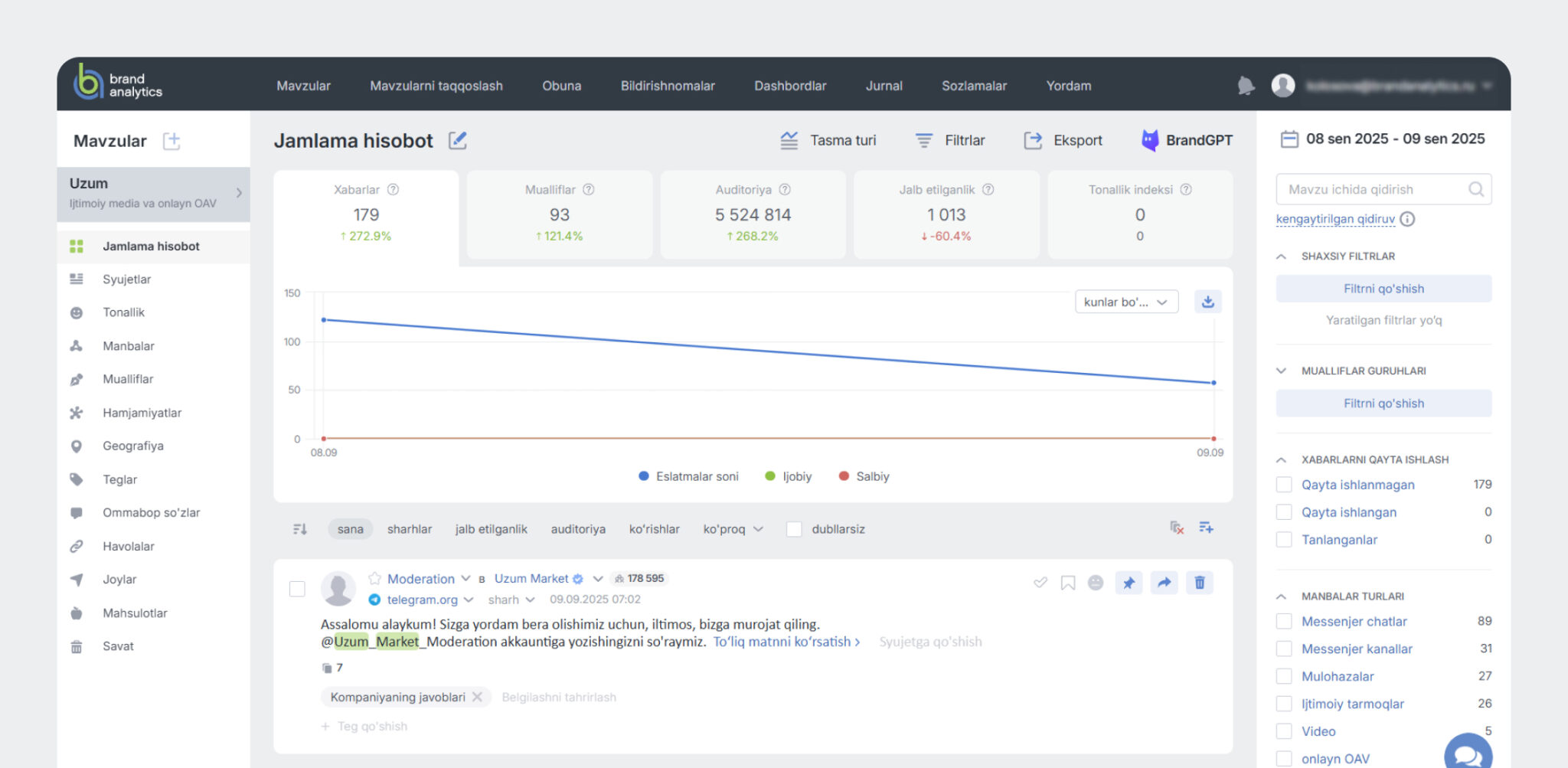Toggle the Salbiy legend color dot

coord(844,476)
